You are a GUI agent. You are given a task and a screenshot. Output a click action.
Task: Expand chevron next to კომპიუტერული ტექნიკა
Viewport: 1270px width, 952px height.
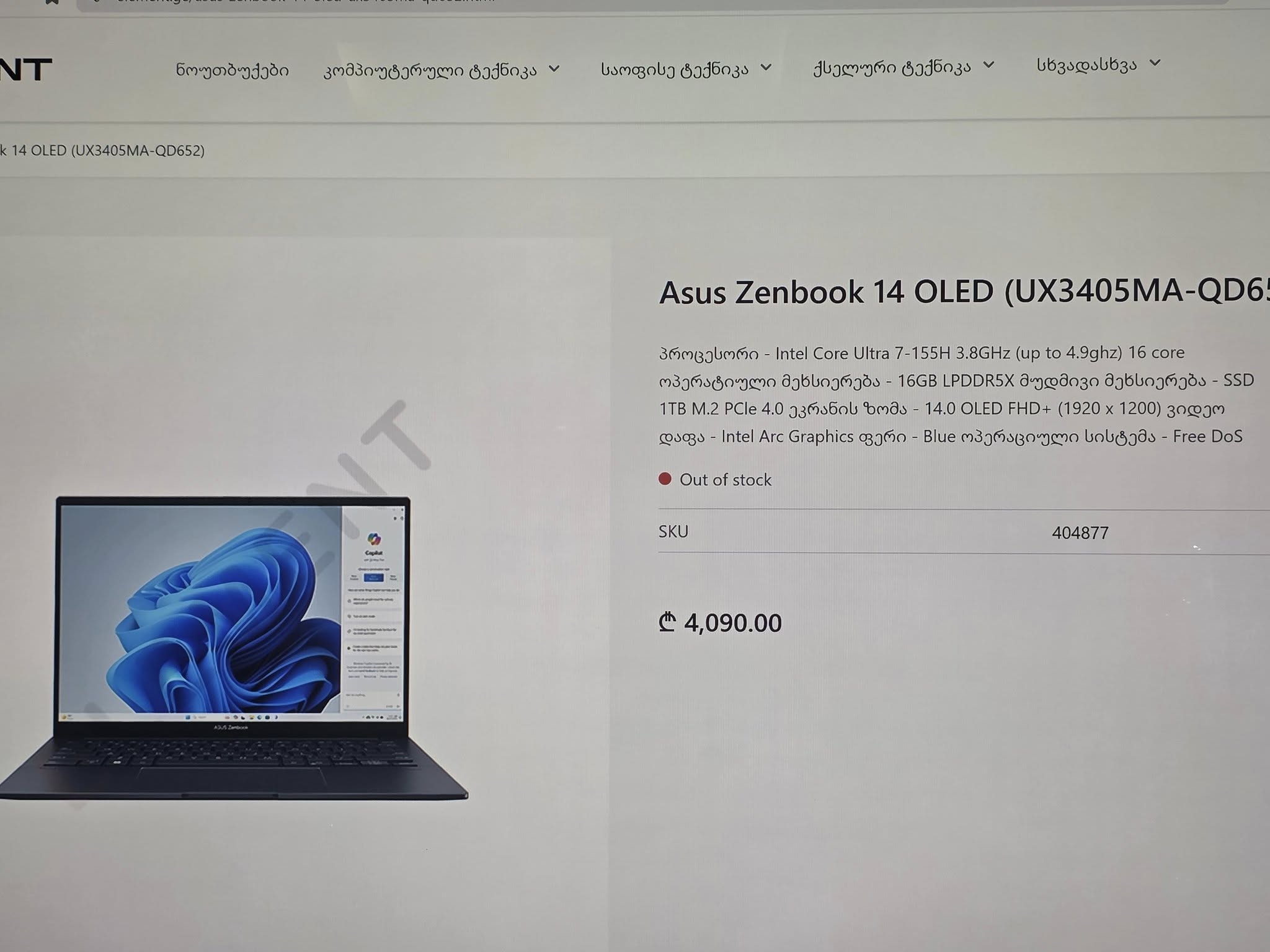click(x=554, y=68)
